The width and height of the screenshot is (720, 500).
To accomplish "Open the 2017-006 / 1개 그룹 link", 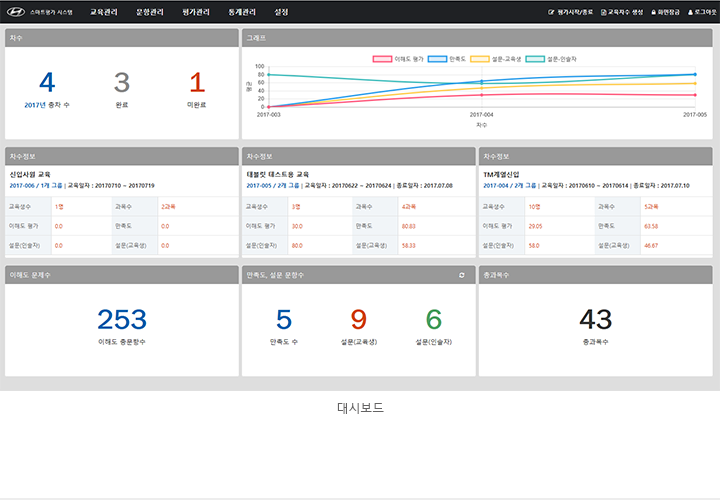I will (x=36, y=185).
